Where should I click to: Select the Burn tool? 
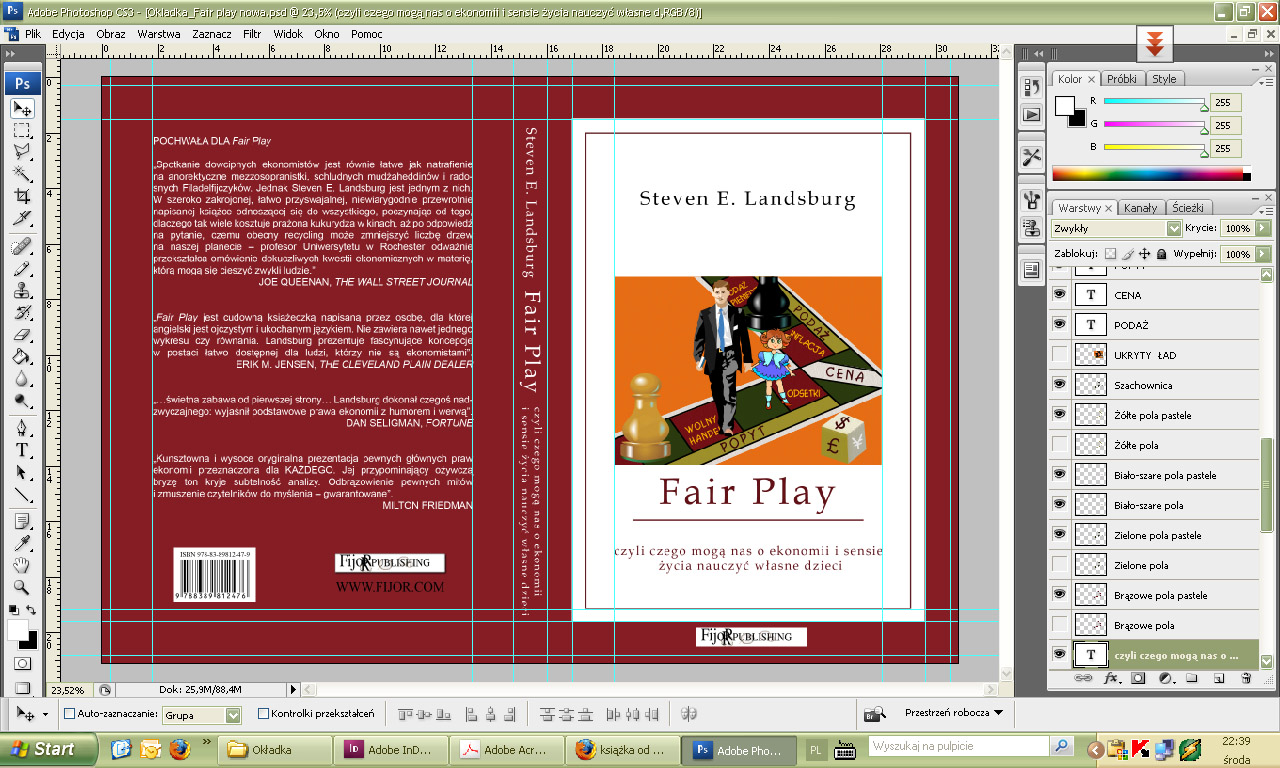(22, 402)
